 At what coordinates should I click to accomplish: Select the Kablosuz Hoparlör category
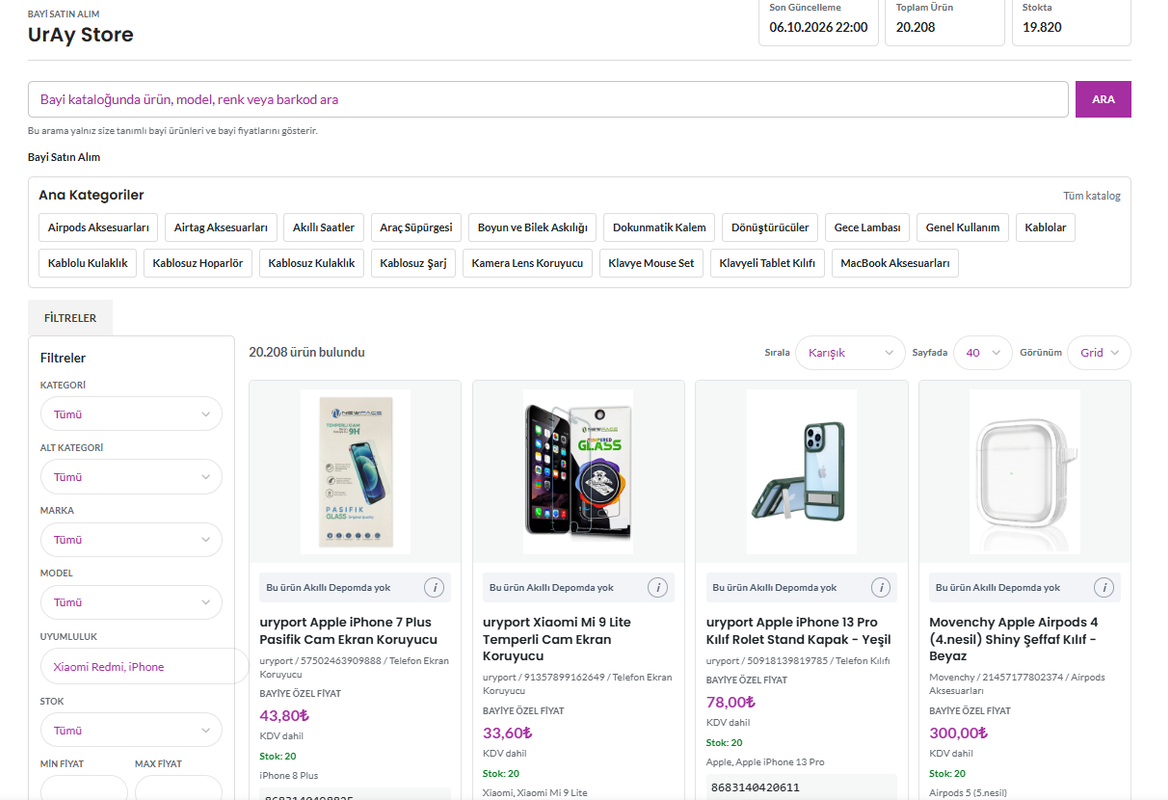coord(197,263)
